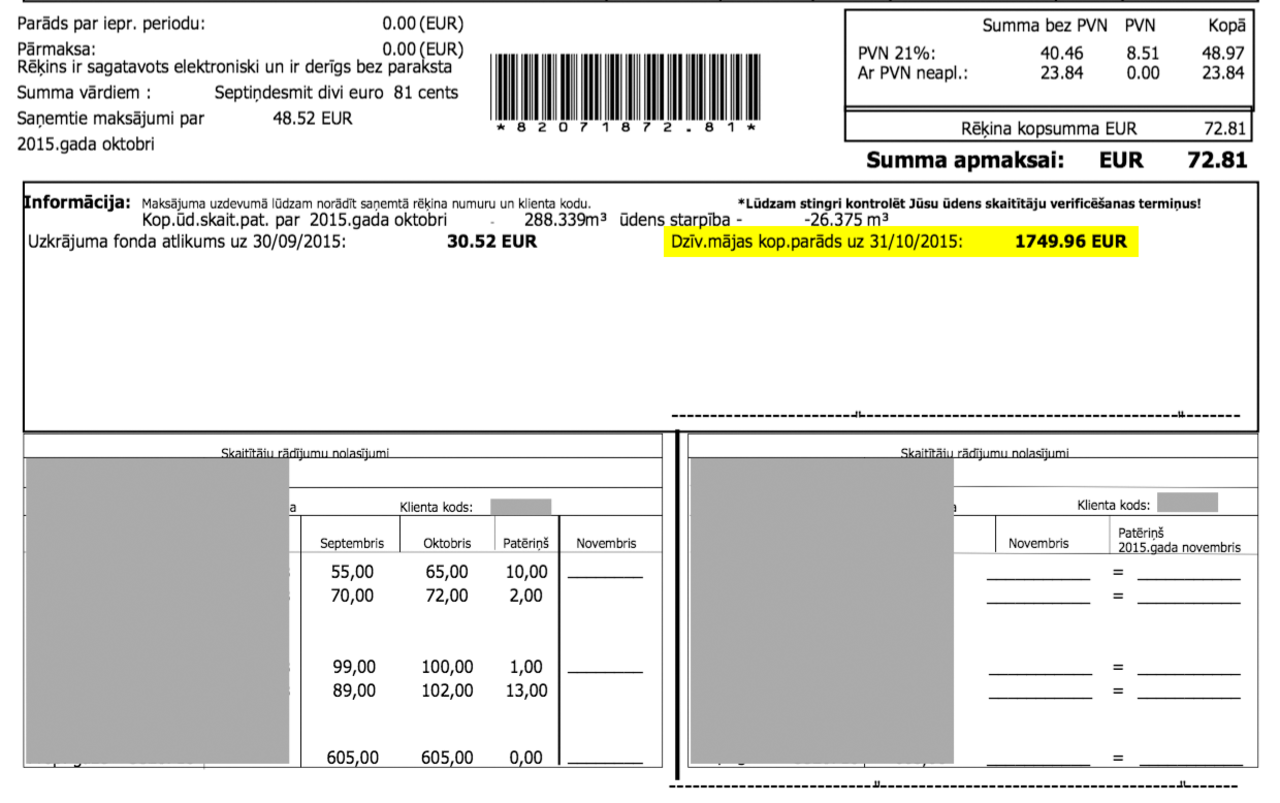Screen dimensions: 1280x803
Task: Select the barcode number *82071872.81*
Action: pyautogui.click(x=625, y=128)
